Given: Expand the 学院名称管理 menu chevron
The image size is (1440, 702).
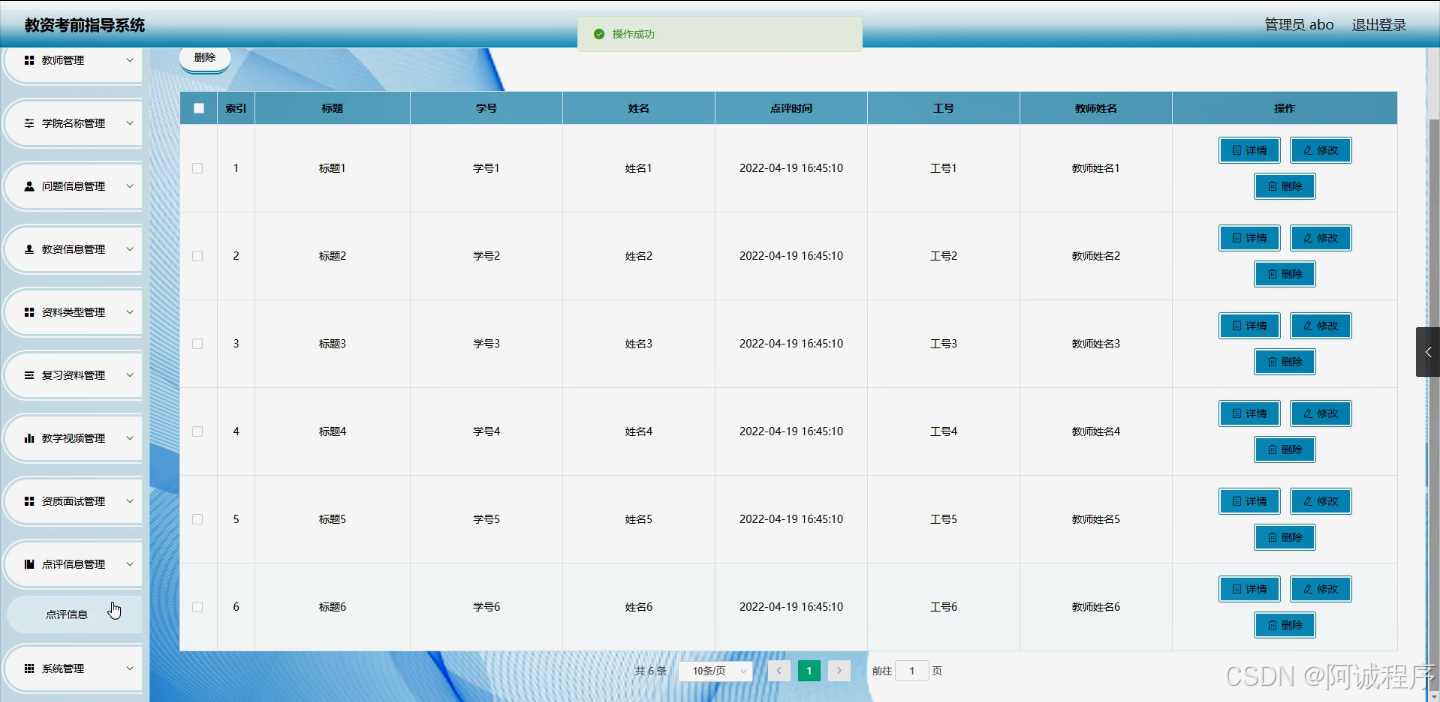Looking at the screenshot, I should 130,123.
